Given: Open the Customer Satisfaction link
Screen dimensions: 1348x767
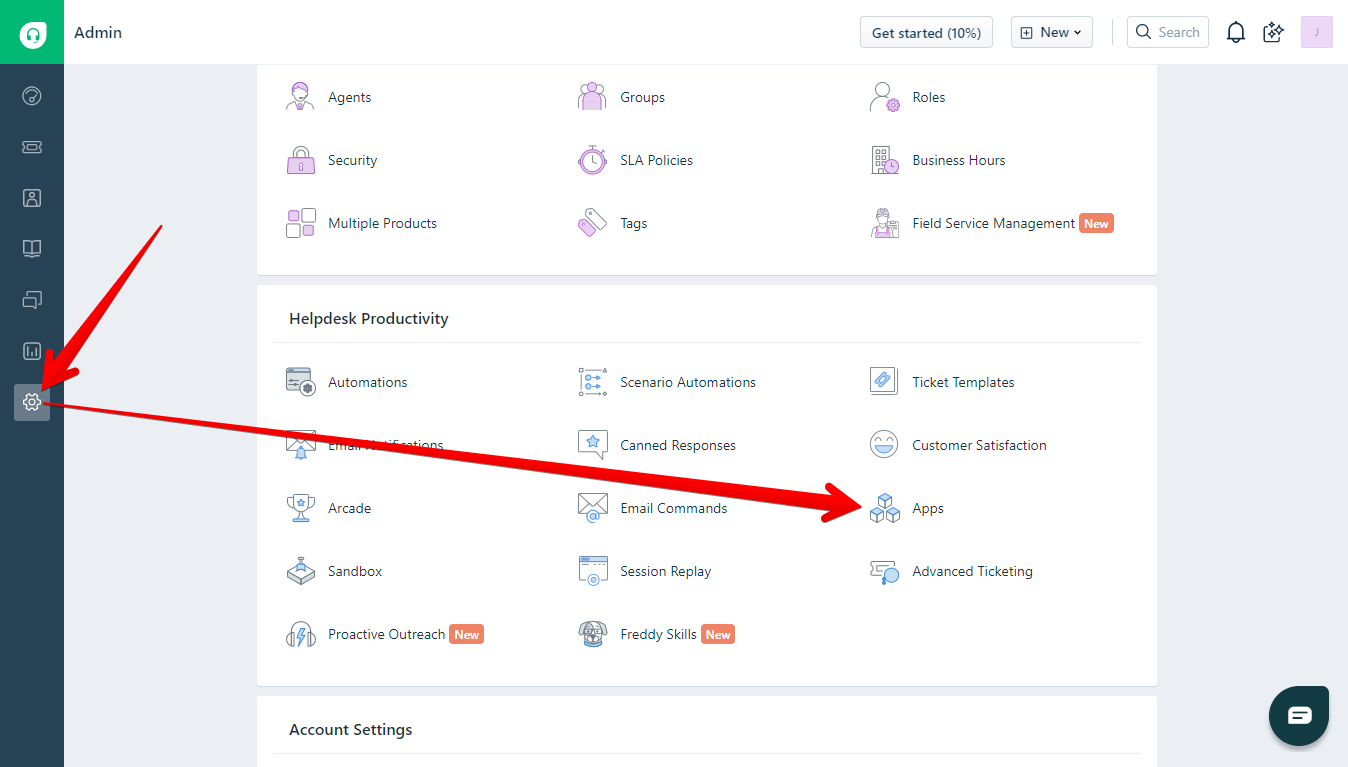Looking at the screenshot, I should tap(979, 445).
